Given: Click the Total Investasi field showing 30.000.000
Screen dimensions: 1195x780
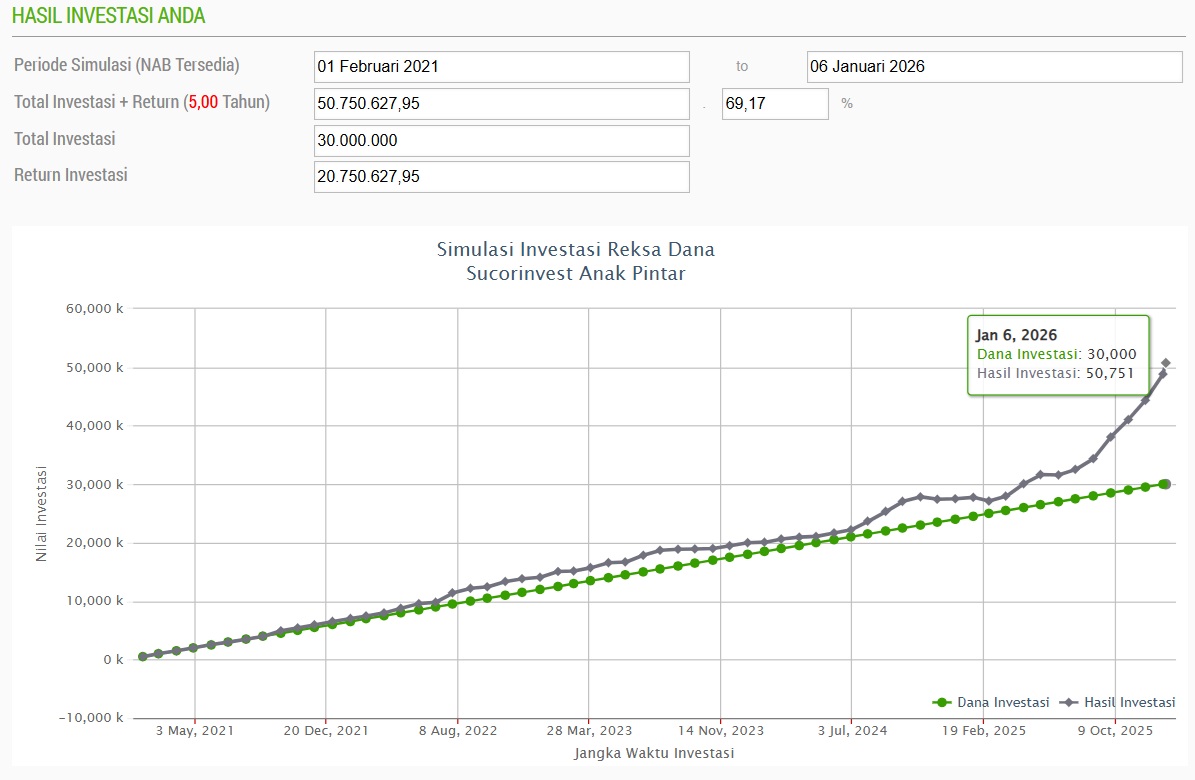Looking at the screenshot, I should pos(501,141).
